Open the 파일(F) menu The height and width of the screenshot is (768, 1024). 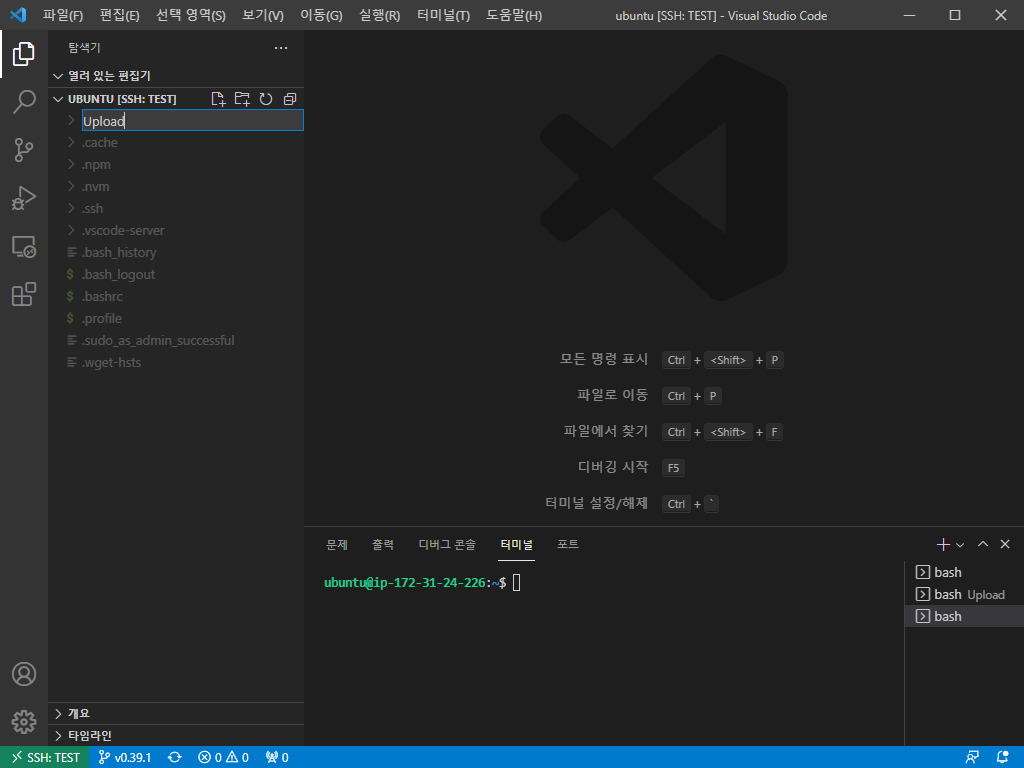pos(63,15)
